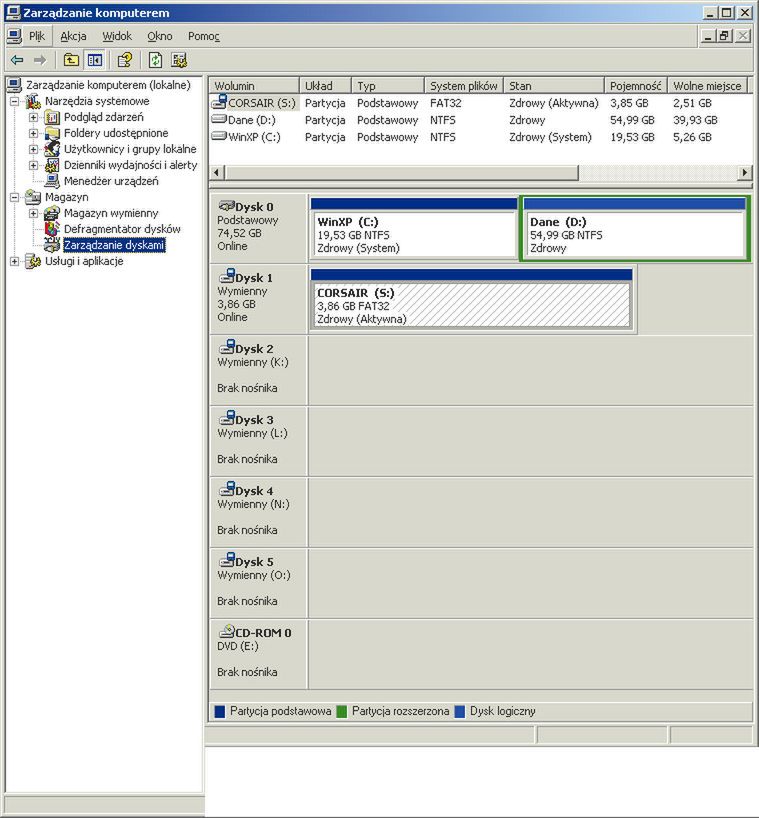
Task: Click the Up one level folder icon
Action: [71, 60]
